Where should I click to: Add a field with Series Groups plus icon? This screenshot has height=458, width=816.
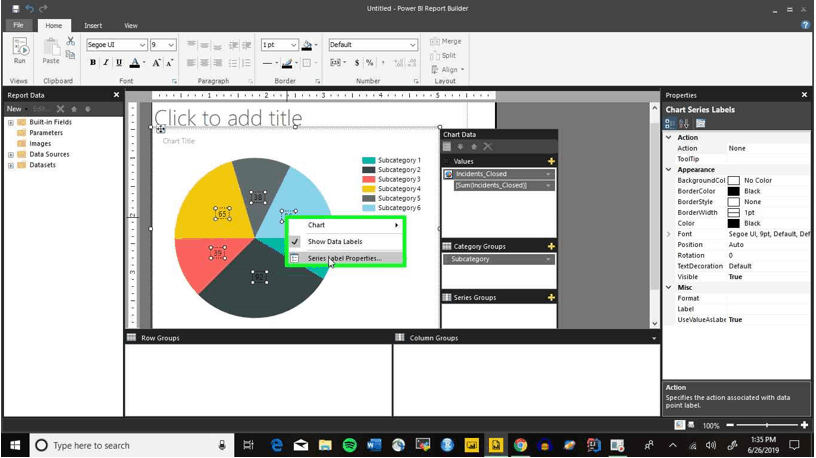(551, 298)
